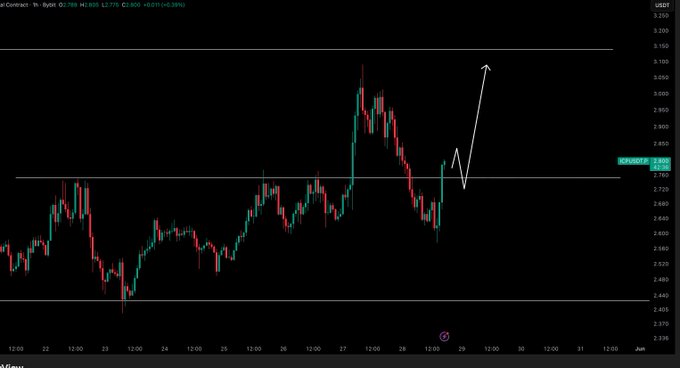This screenshot has height=368, width=680.
Task: Click date 24 on time axis
Action: [x=164, y=348]
